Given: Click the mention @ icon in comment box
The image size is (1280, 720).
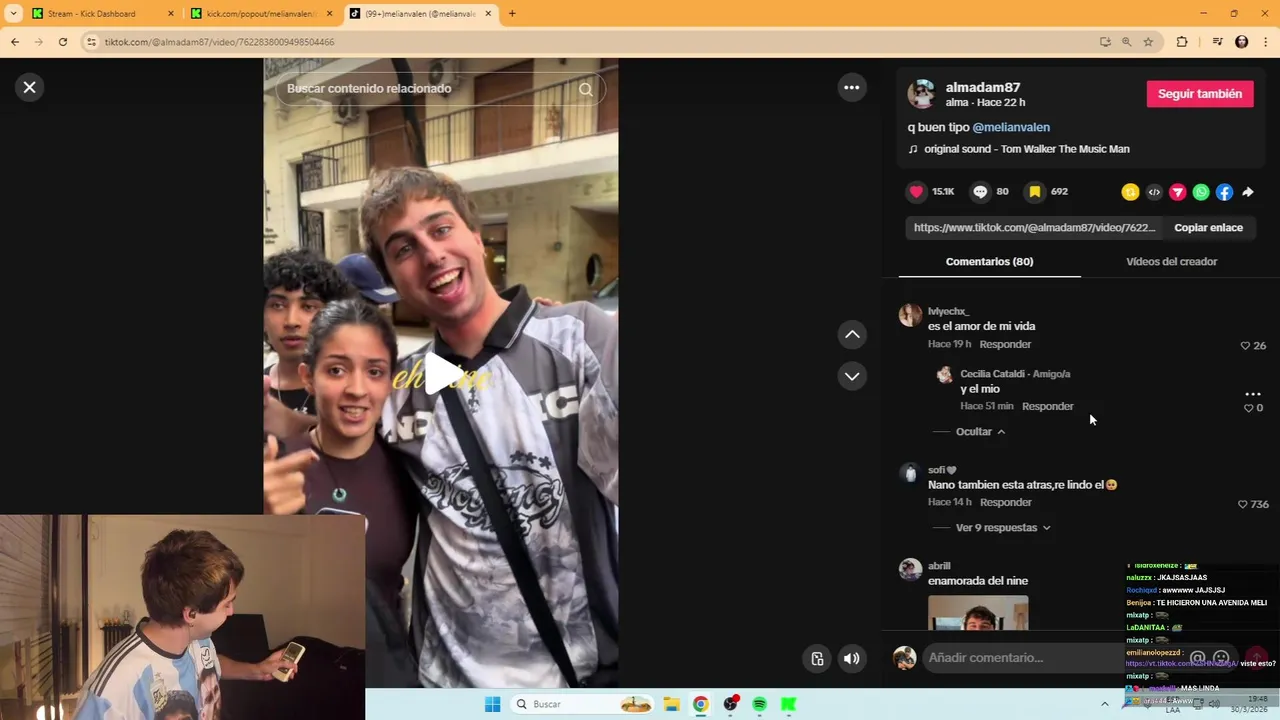Looking at the screenshot, I should (1197, 659).
